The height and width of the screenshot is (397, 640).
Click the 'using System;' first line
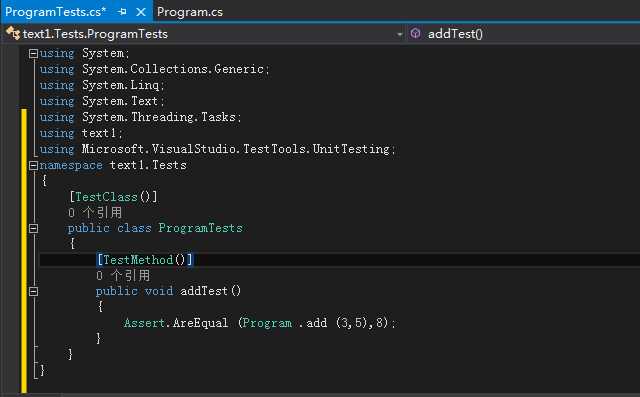tap(84, 53)
